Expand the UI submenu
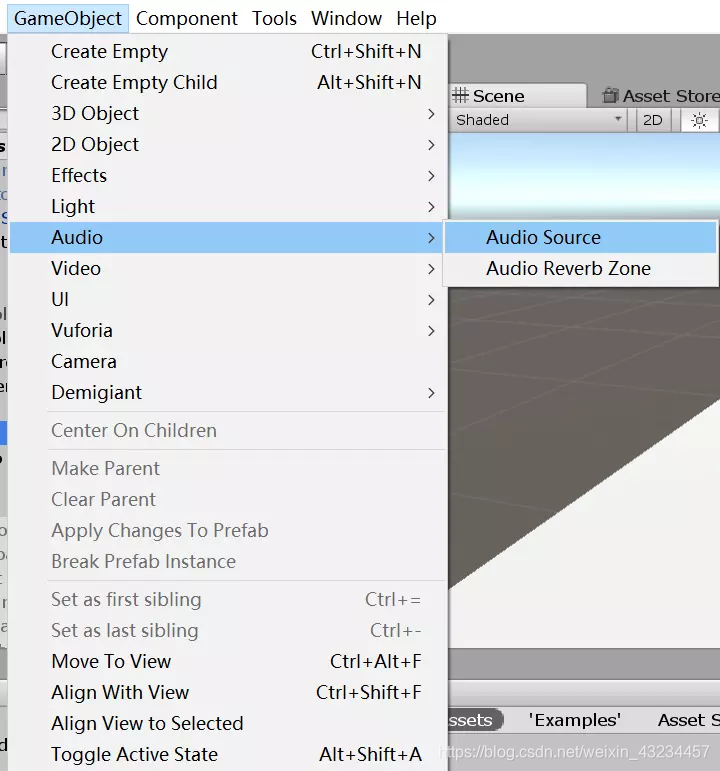 pyautogui.click(x=228, y=299)
